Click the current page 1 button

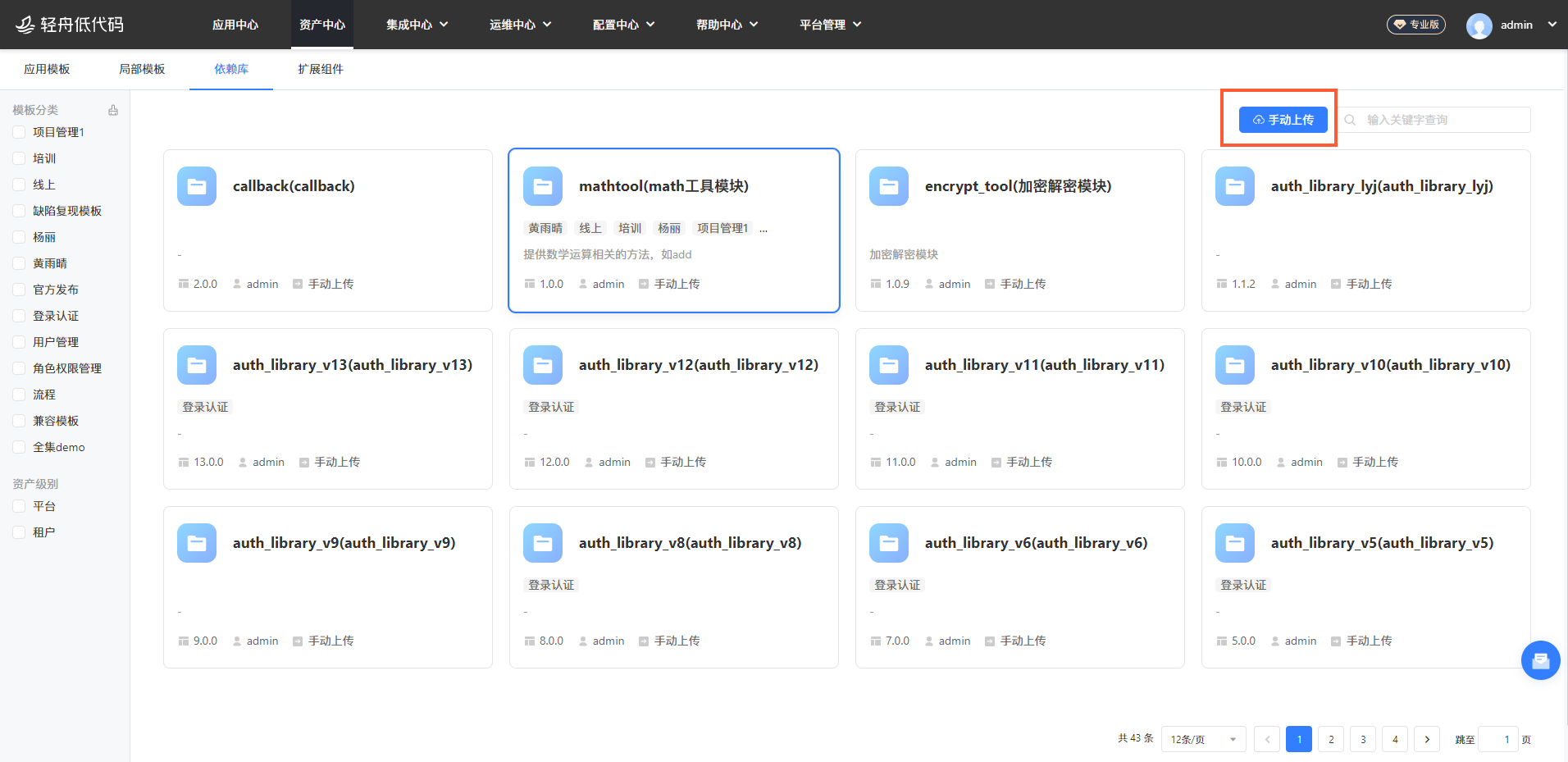pyautogui.click(x=1299, y=739)
